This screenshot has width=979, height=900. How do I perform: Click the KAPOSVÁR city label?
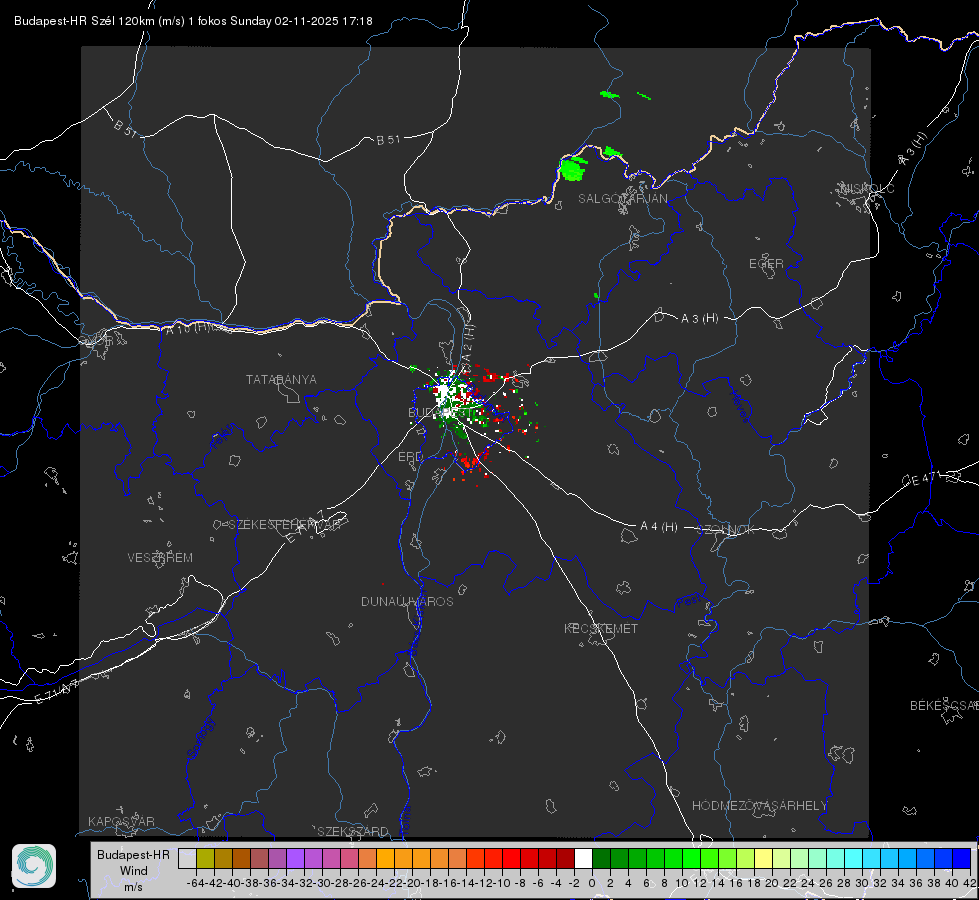(x=121, y=821)
